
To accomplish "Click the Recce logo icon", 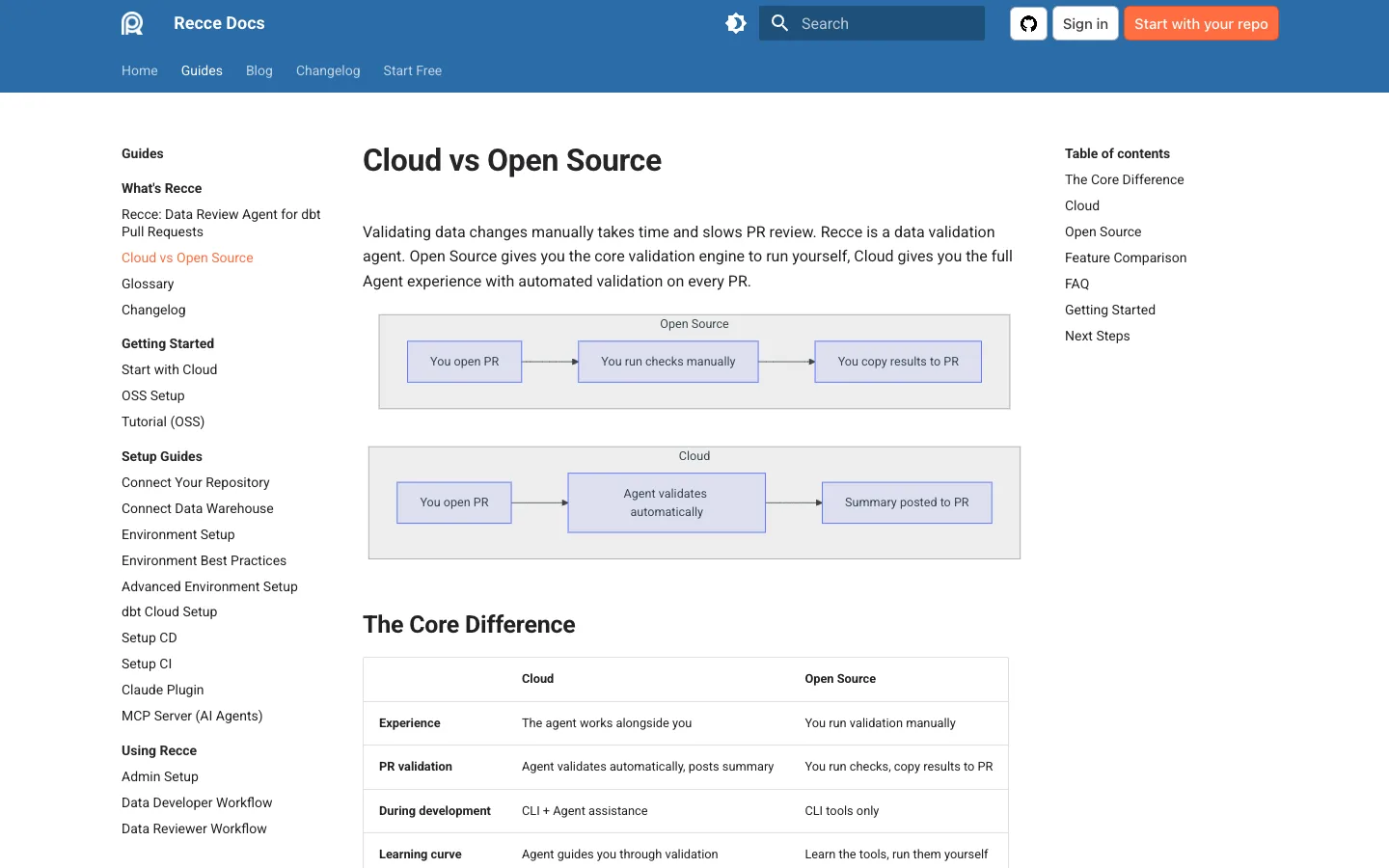I will click(x=132, y=23).
